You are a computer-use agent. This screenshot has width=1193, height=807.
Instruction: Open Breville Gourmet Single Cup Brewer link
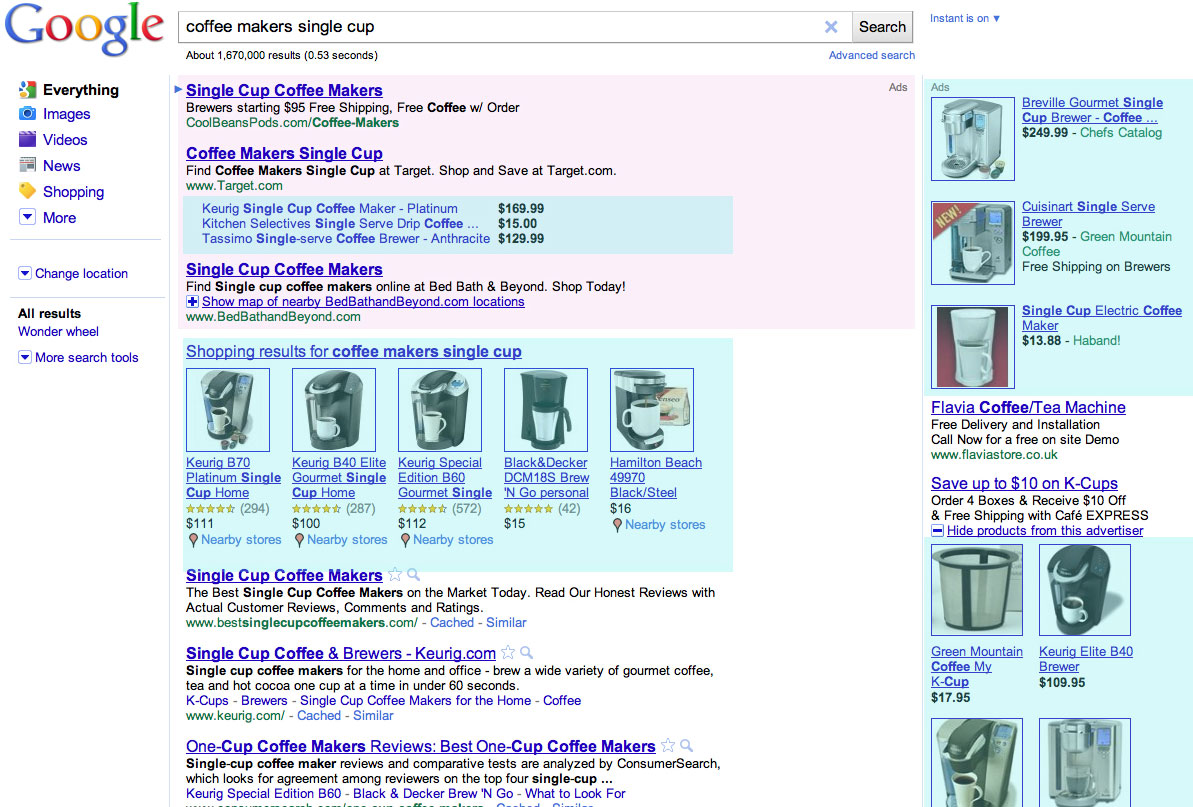(x=1092, y=110)
